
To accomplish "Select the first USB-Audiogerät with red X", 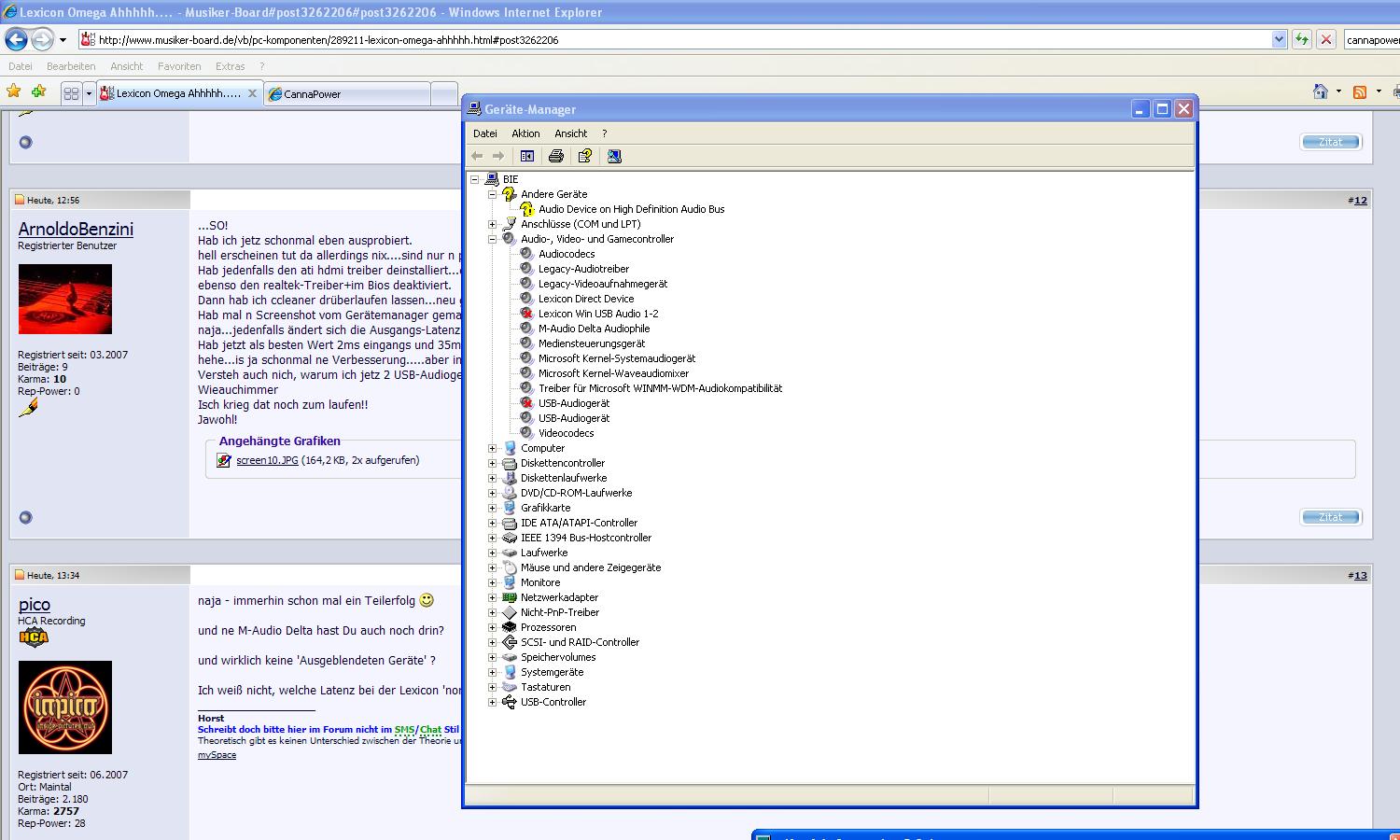I will (573, 403).
